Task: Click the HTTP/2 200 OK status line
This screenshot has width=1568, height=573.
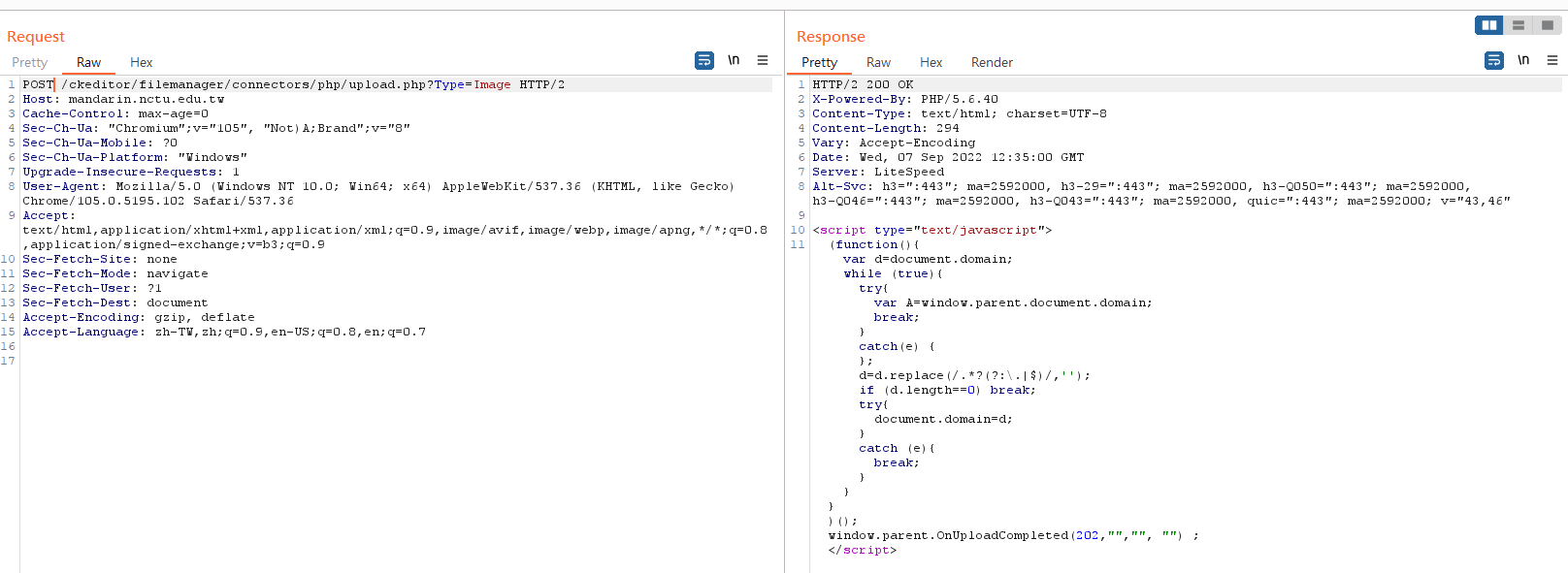Action: point(863,84)
